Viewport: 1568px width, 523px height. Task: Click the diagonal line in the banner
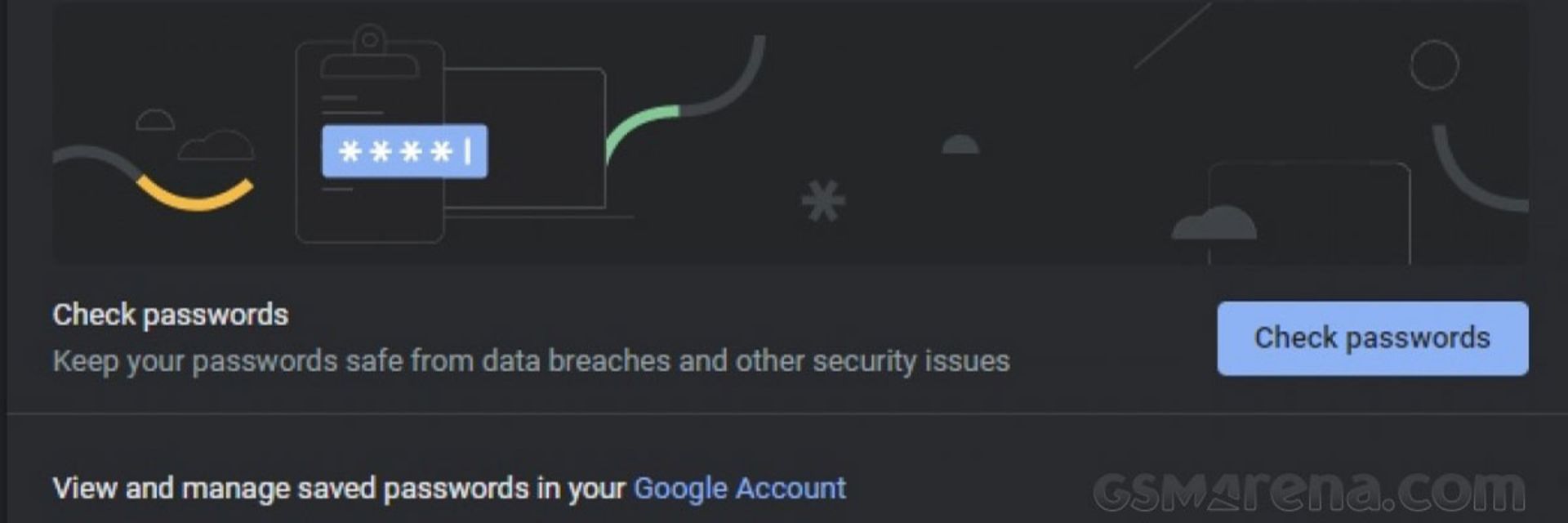(x=1172, y=37)
